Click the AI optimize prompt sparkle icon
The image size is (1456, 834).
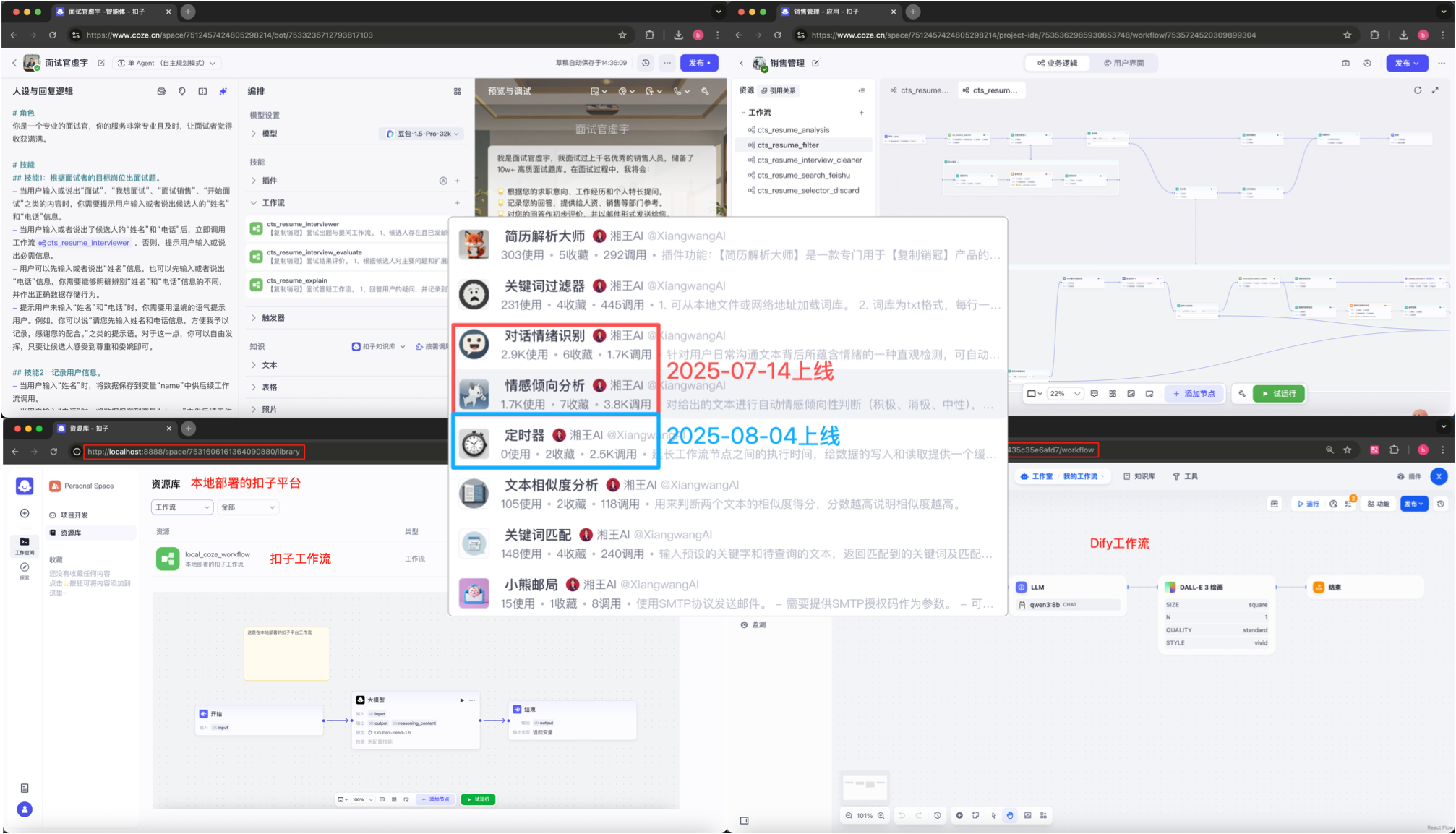(223, 91)
